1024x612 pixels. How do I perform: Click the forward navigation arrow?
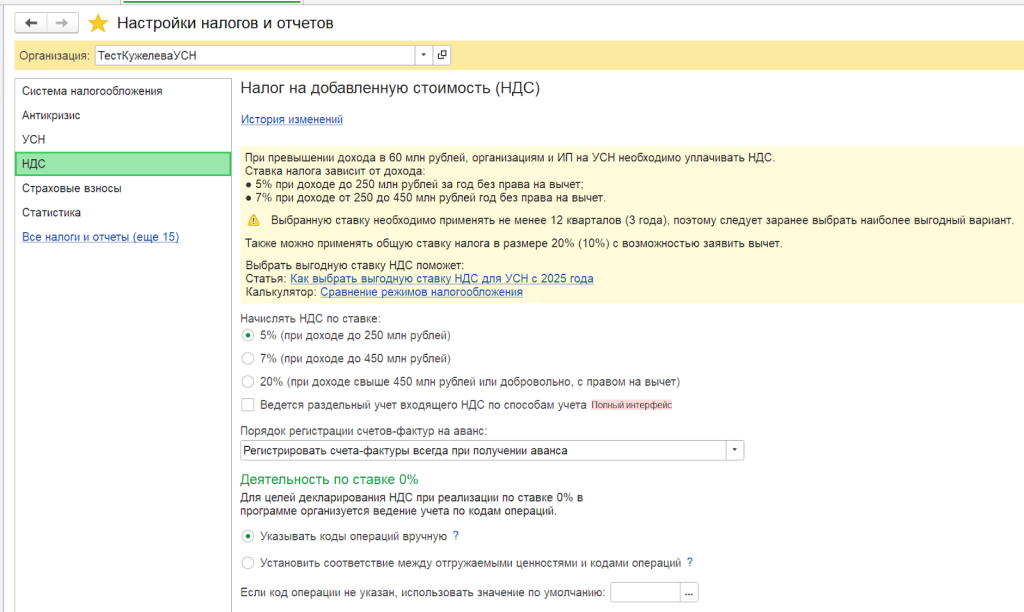point(62,23)
